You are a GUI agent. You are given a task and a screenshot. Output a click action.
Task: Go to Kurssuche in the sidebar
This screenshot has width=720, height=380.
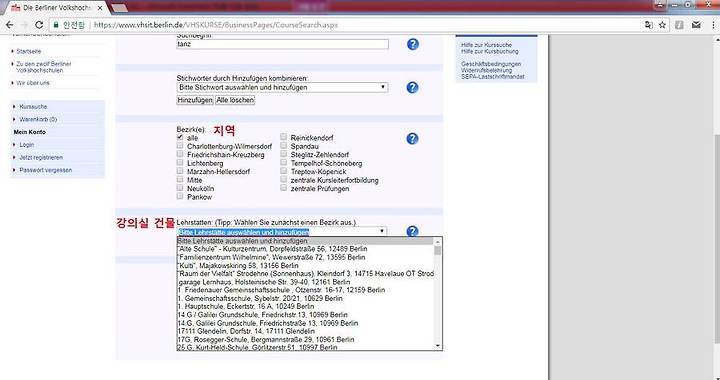tap(33, 106)
